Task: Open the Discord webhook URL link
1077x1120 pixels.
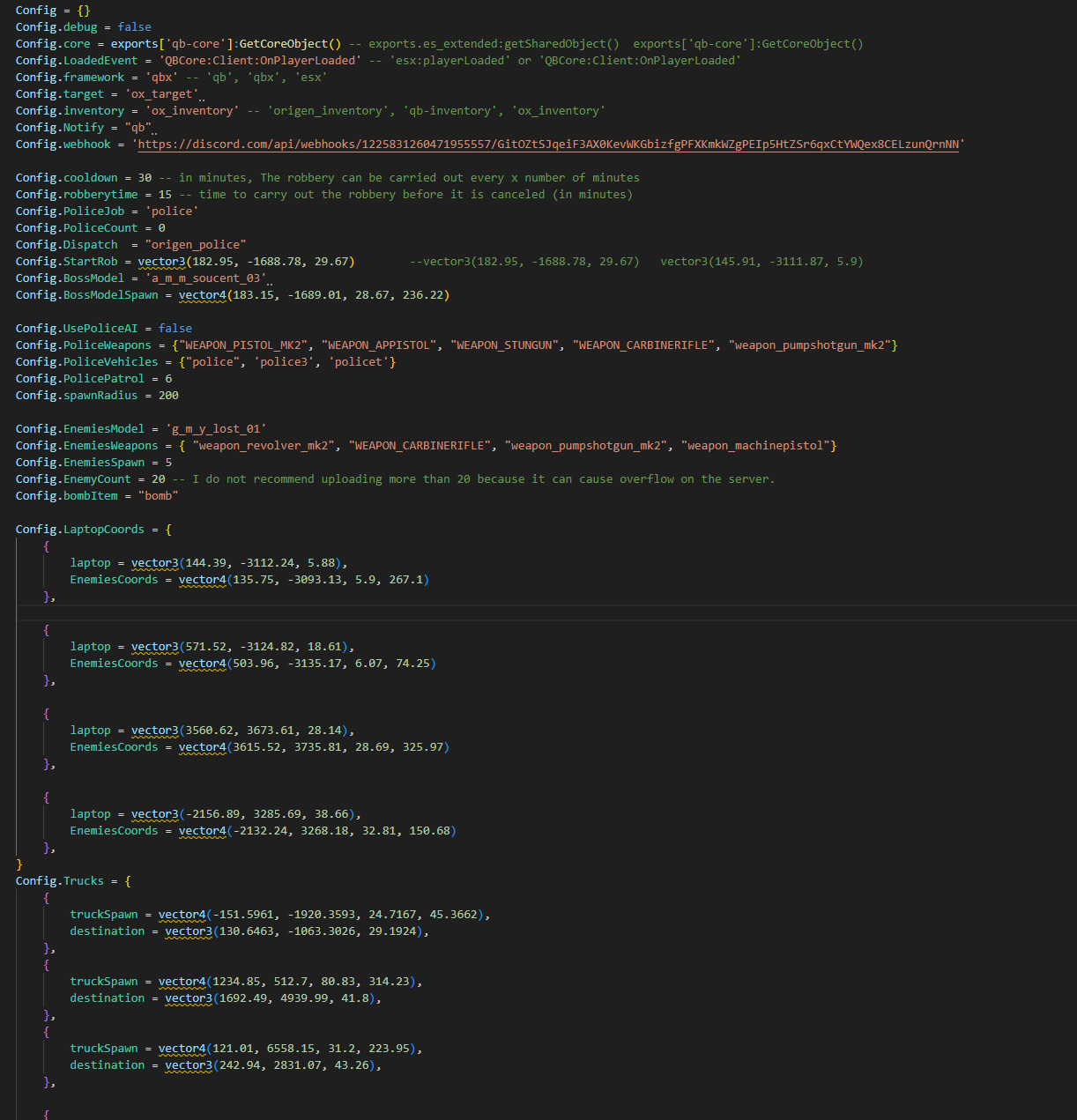Action: pos(548,145)
